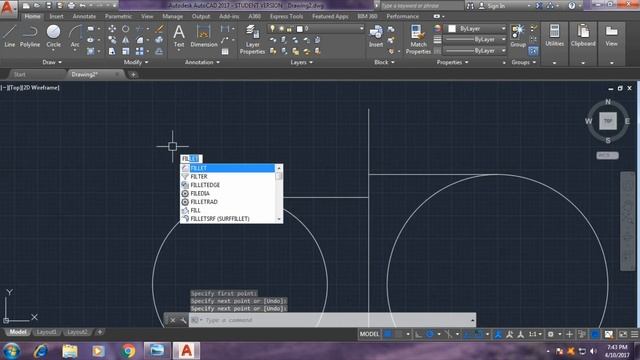Toggle annotation visibility icon in status bar
Image resolution: width=640 pixels, height=360 pixels.
[x=498, y=334]
